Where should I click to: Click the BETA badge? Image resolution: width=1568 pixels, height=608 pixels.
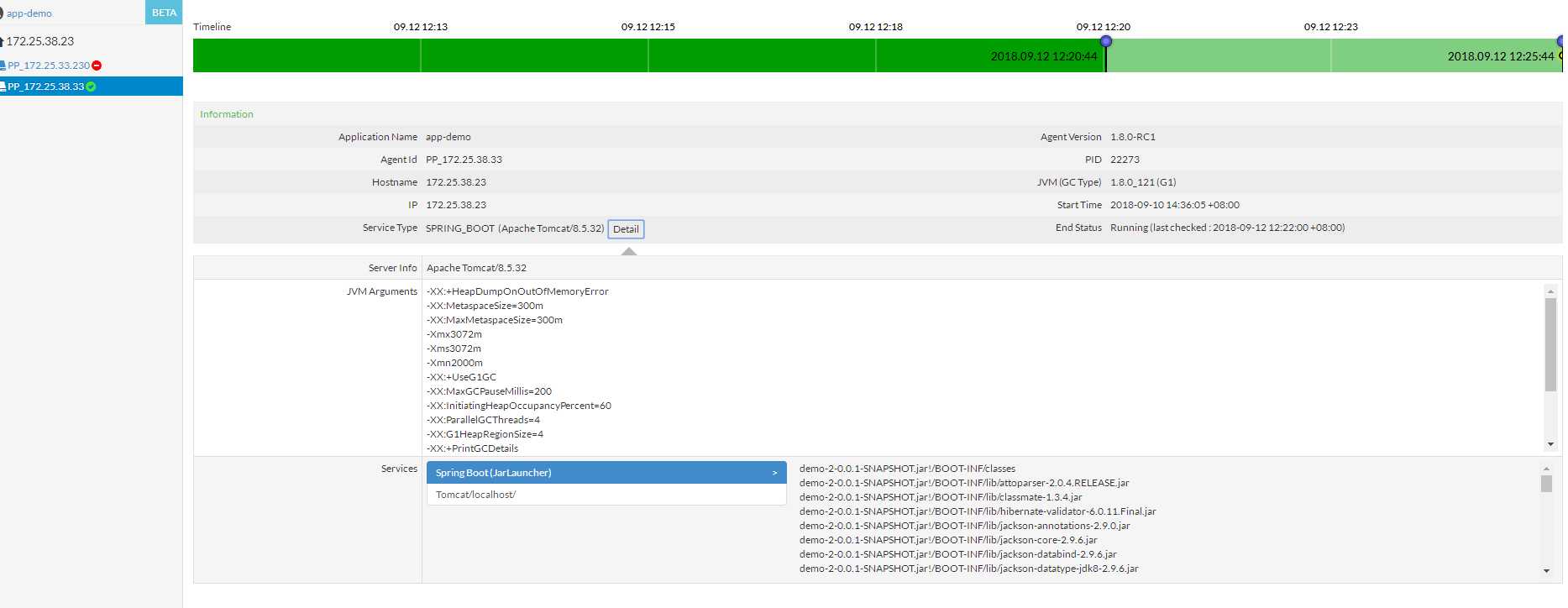click(x=164, y=13)
